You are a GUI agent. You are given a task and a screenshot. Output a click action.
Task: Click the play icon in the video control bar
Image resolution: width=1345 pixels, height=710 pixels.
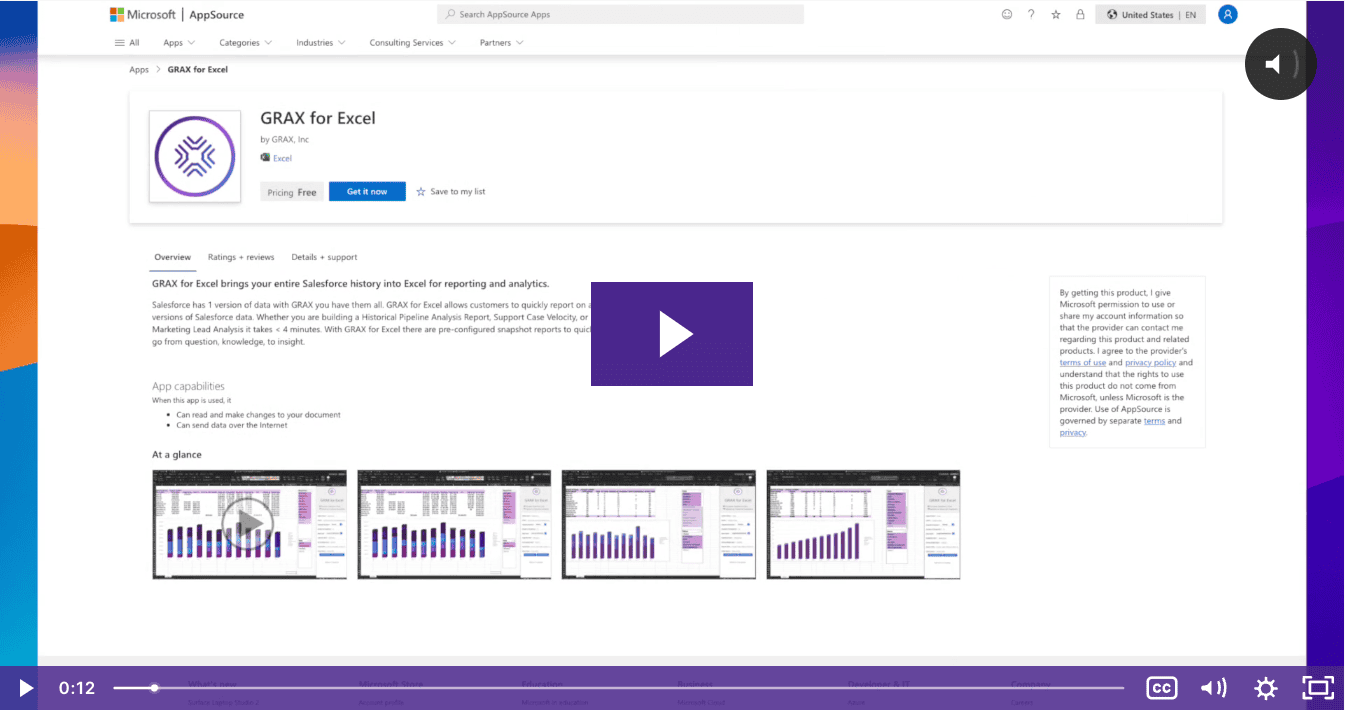point(26,688)
